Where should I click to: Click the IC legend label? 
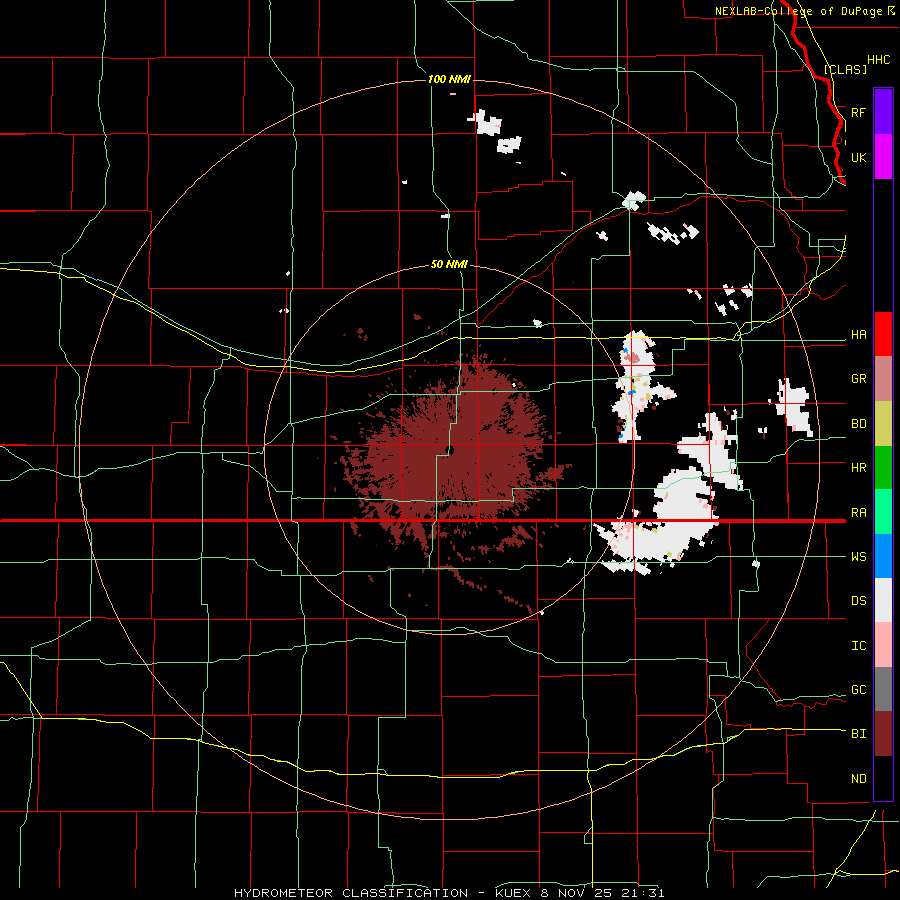pos(858,646)
